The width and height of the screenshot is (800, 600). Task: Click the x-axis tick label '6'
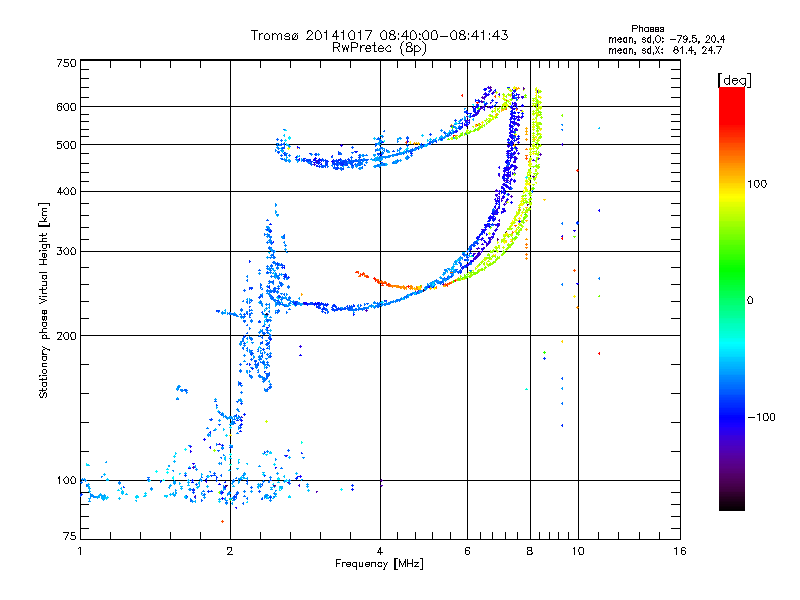pyautogui.click(x=467, y=551)
